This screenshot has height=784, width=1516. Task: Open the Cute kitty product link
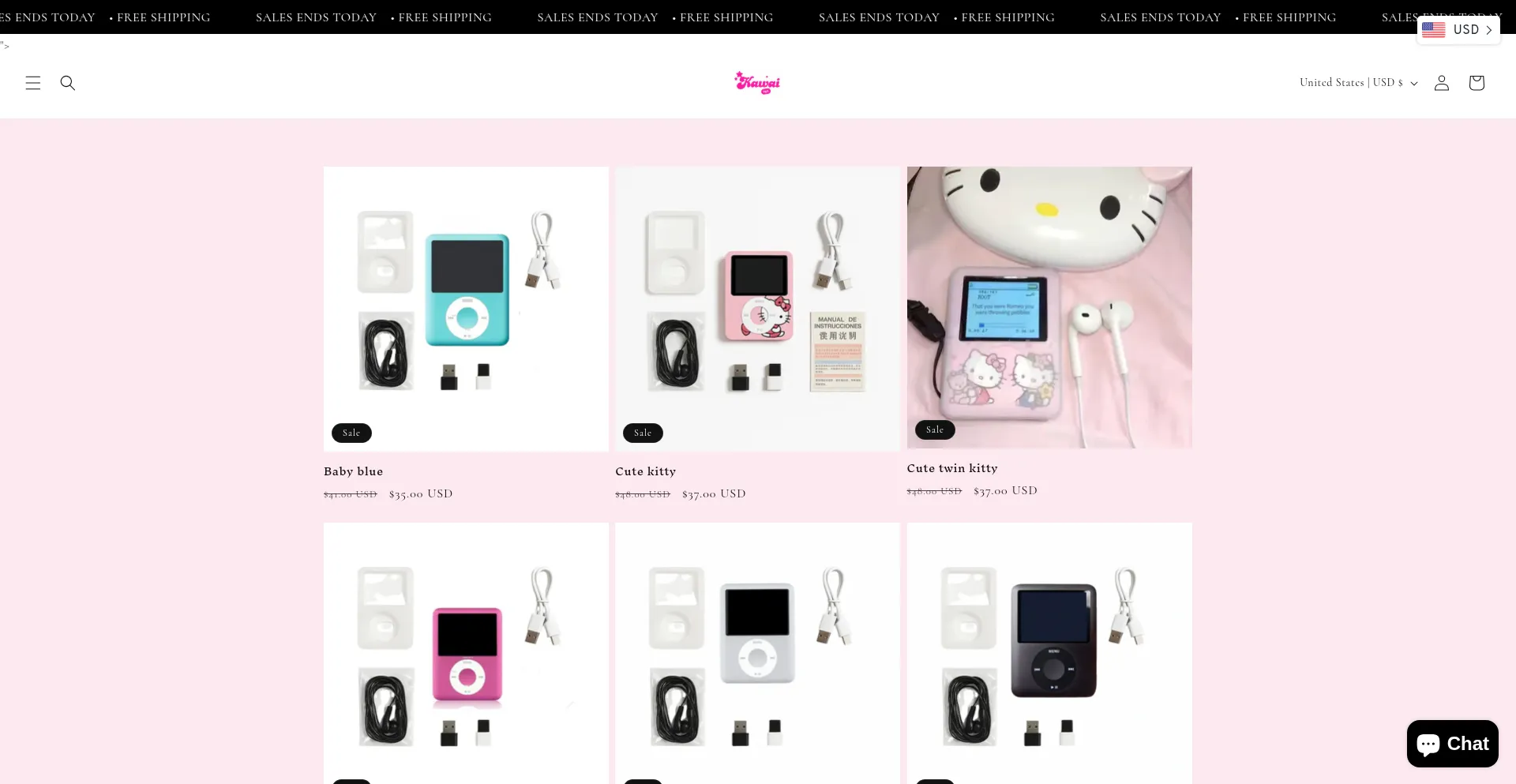646,471
